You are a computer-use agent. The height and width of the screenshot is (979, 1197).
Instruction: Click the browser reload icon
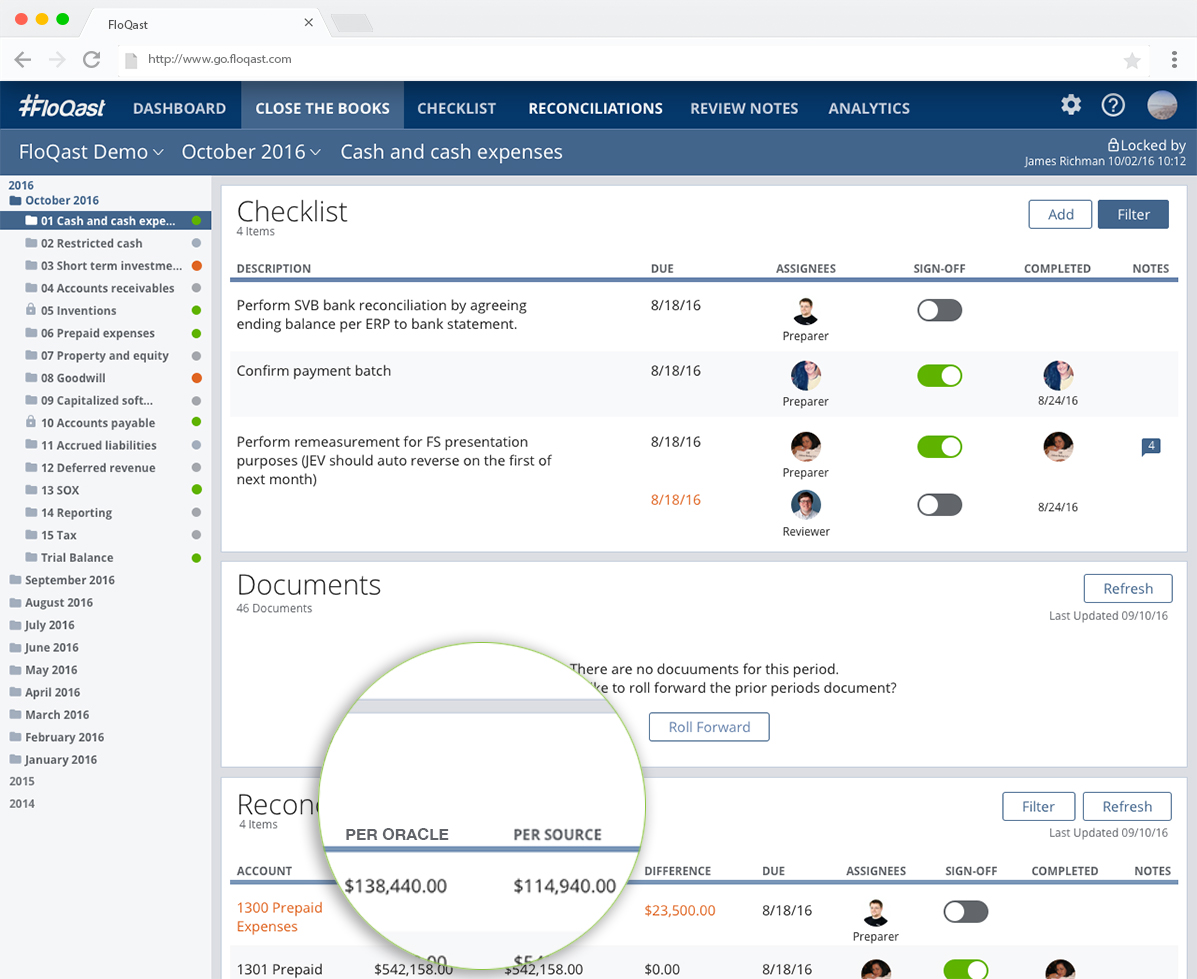coord(91,60)
